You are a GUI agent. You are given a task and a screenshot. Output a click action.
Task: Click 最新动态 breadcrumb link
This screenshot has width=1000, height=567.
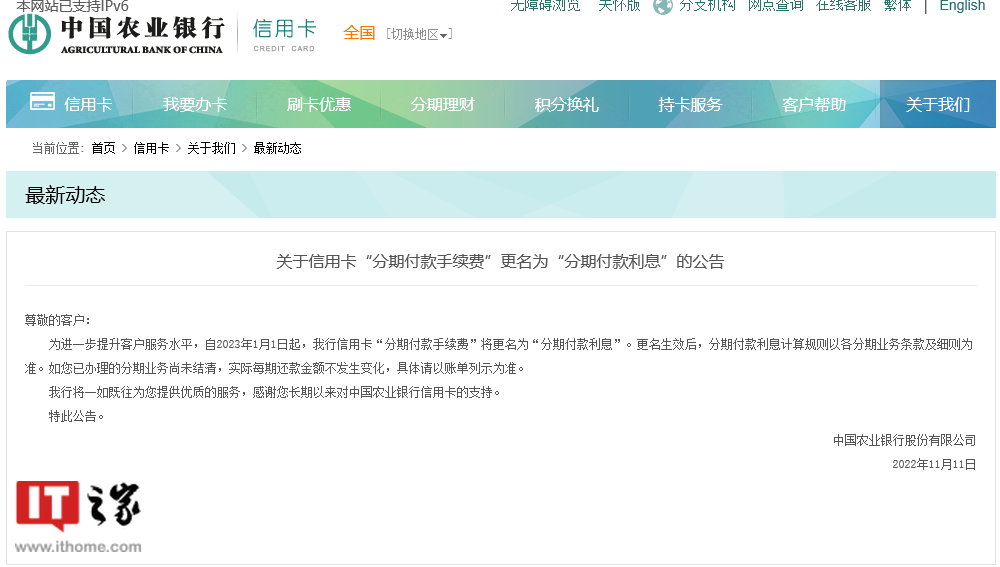pos(277,148)
